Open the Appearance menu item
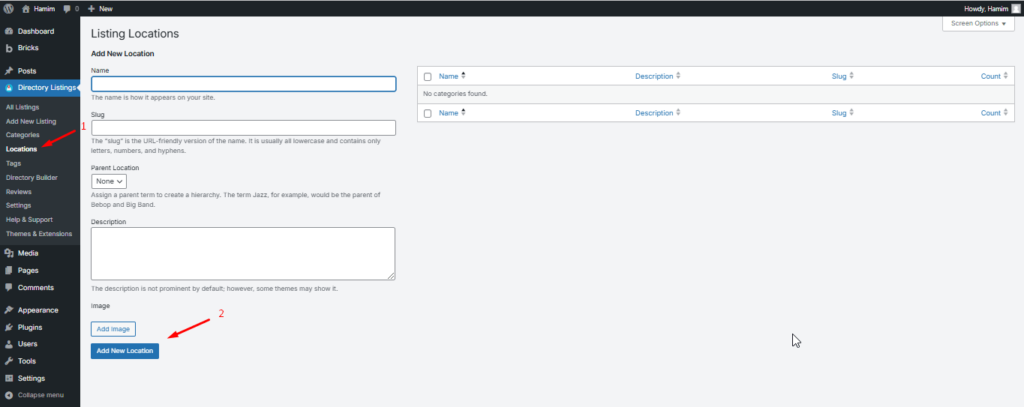 pyautogui.click(x=40, y=310)
